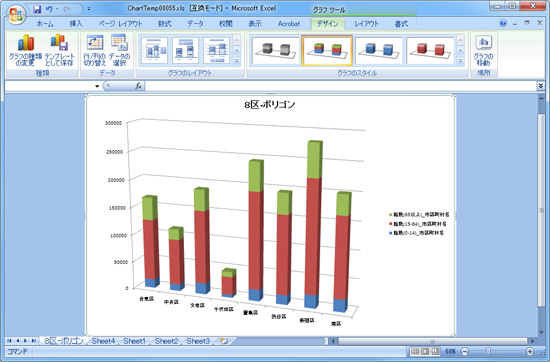Switch row/column with the ribbon icon

94,50
